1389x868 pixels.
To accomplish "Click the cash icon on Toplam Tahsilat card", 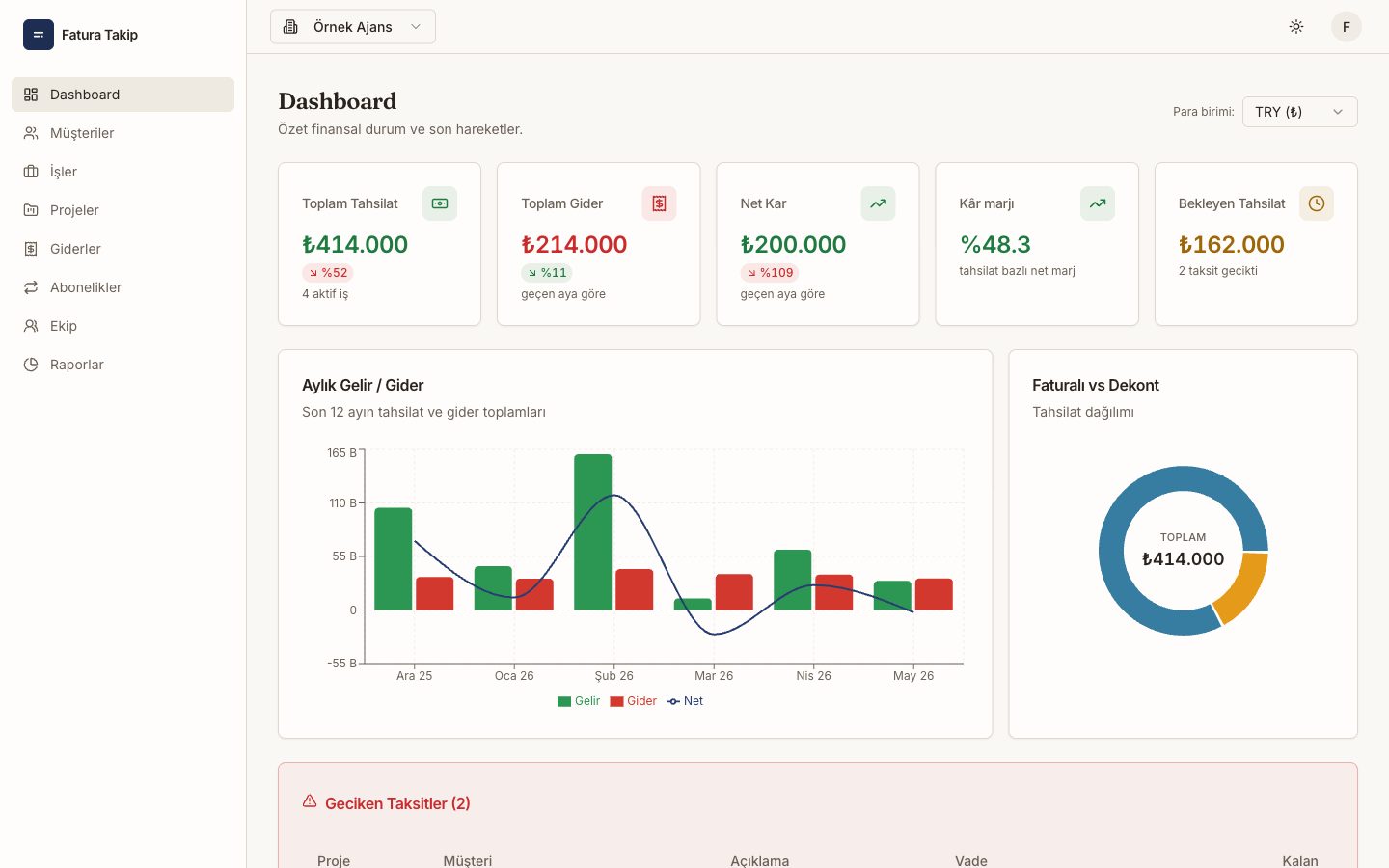I will coord(440,203).
